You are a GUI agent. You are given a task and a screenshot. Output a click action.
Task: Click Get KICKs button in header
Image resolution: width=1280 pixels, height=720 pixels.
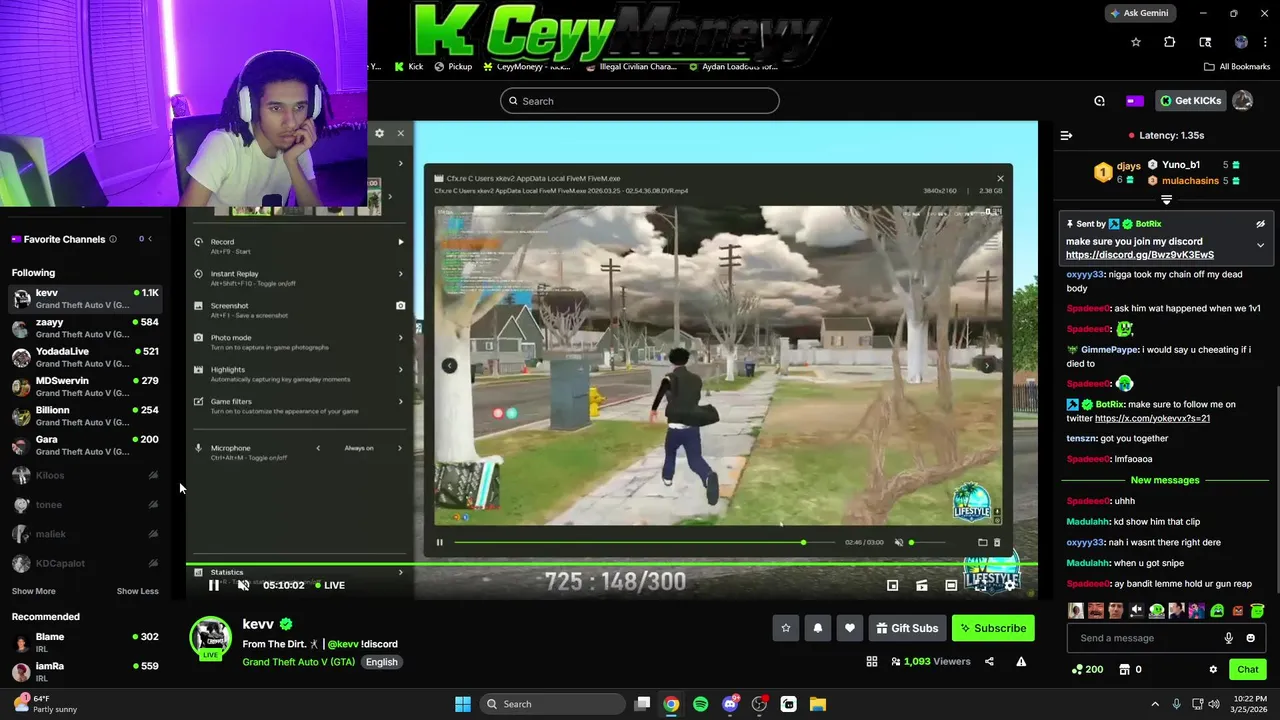coord(1191,101)
